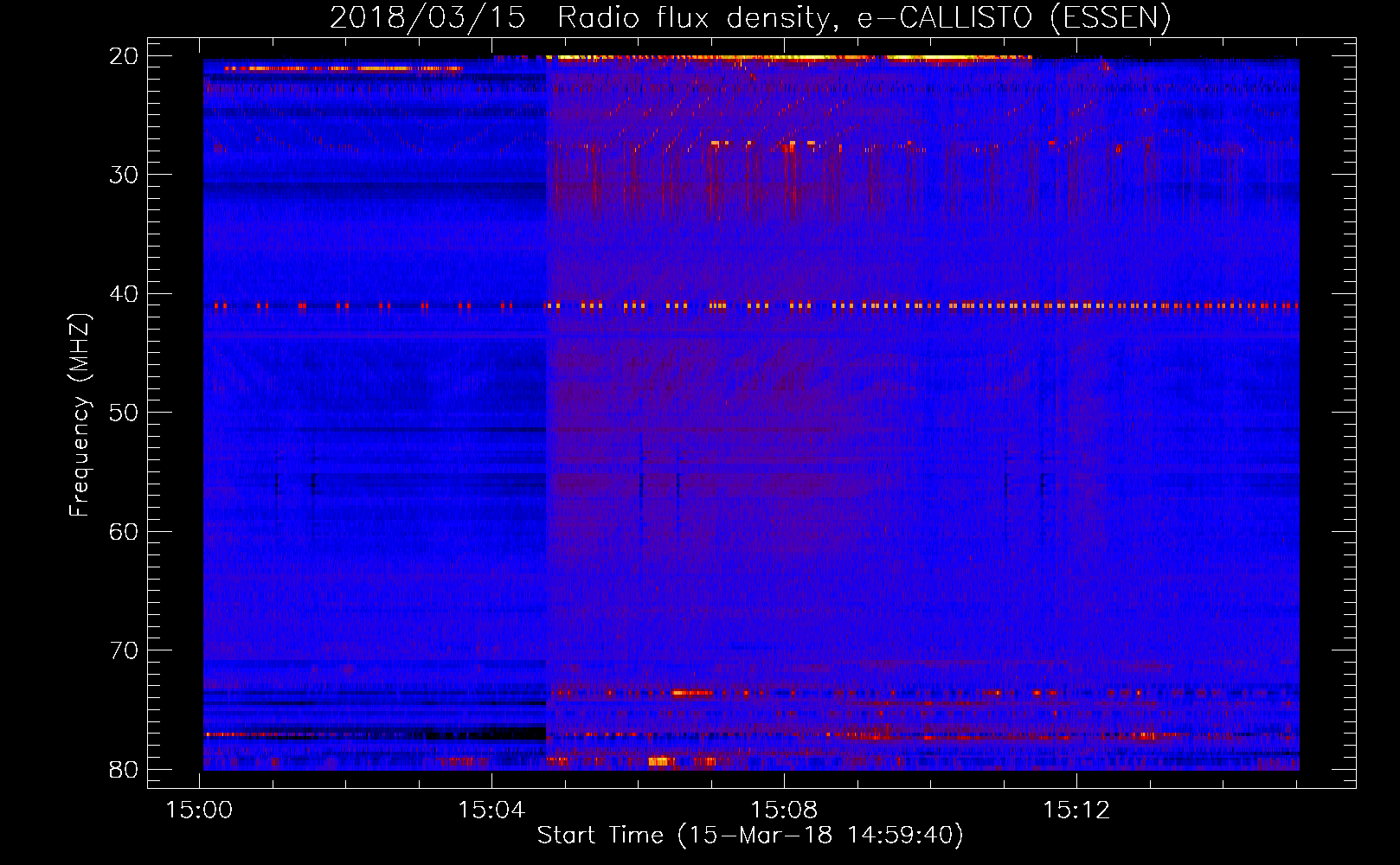Click the 15:08 time tick label
The width and height of the screenshot is (1400, 865).
tap(784, 811)
